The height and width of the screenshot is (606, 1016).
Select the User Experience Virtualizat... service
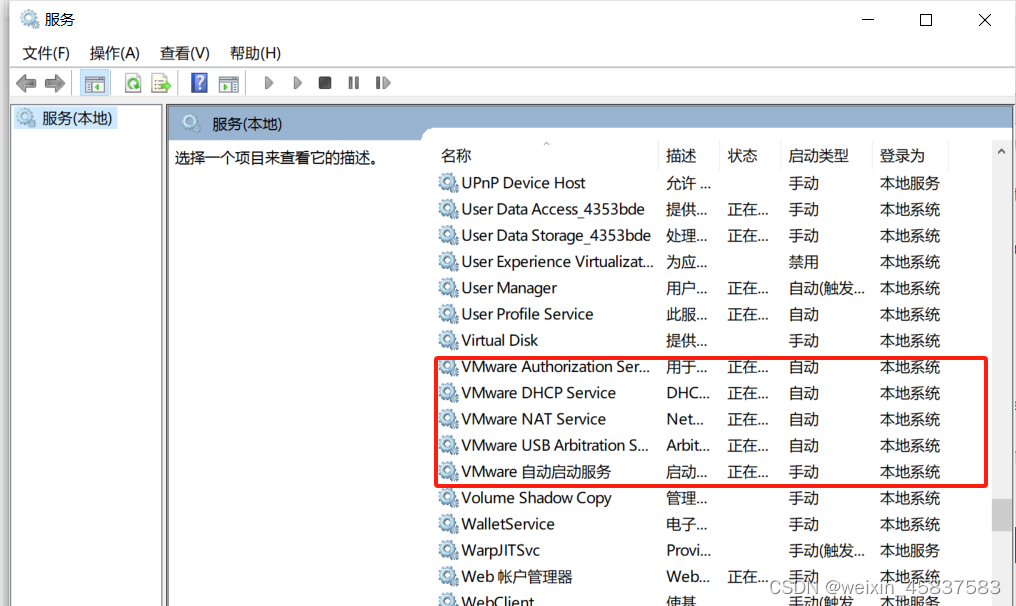pyautogui.click(x=557, y=262)
